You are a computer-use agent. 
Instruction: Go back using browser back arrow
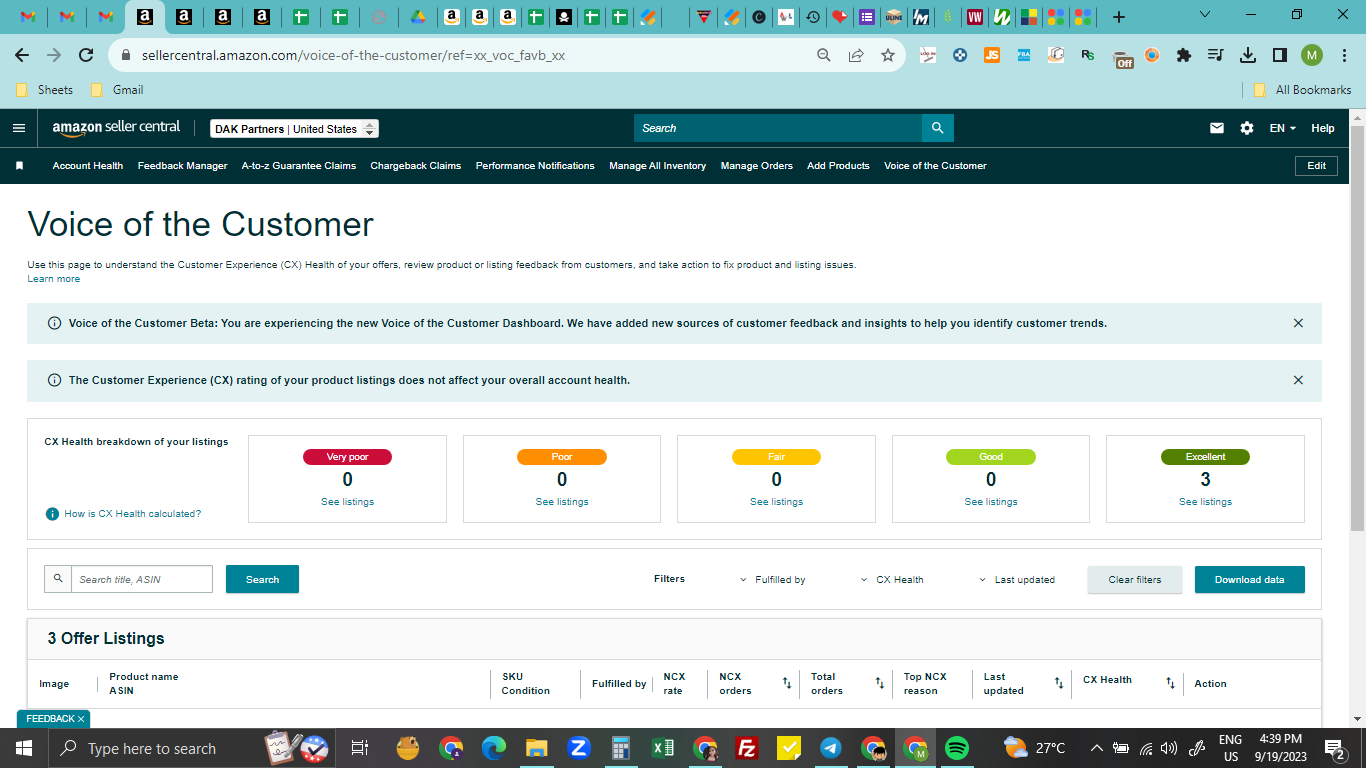pos(22,56)
